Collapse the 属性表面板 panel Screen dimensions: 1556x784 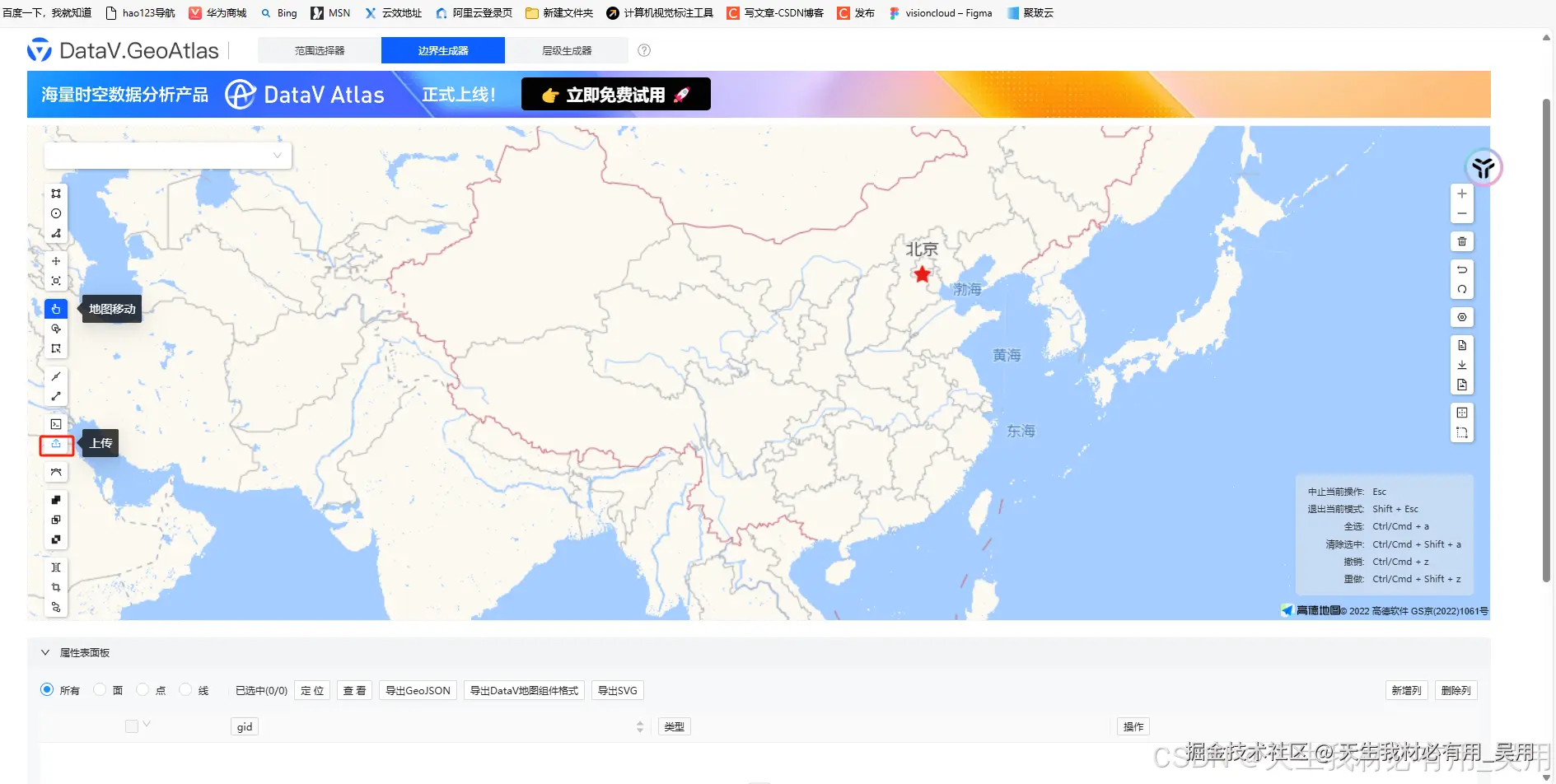click(45, 651)
